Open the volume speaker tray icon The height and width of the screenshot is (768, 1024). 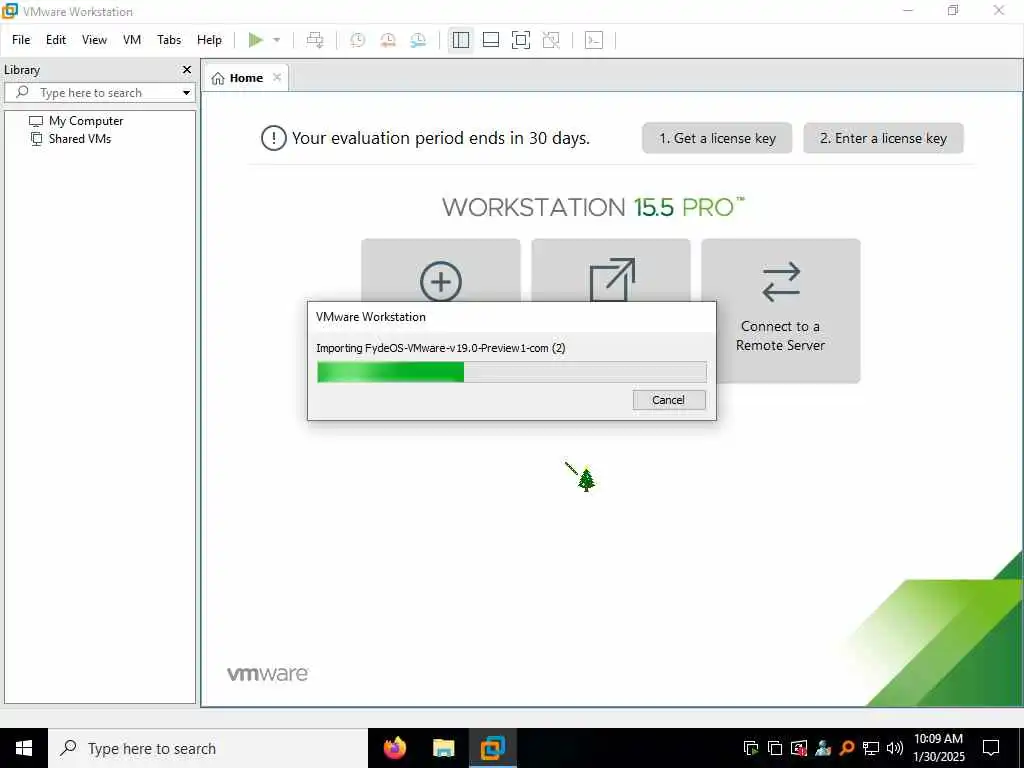(895, 748)
